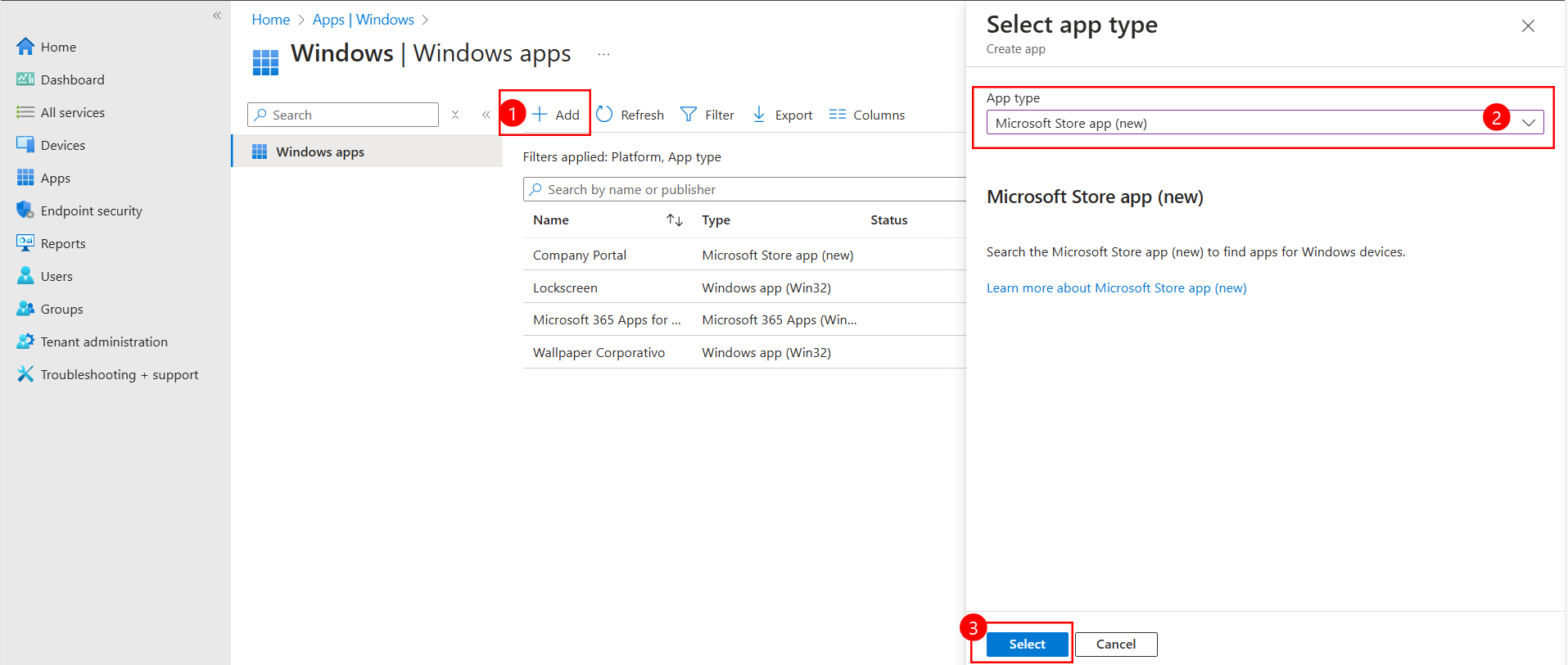
Task: Open the Lockscreen app row
Action: pyautogui.click(x=565, y=288)
